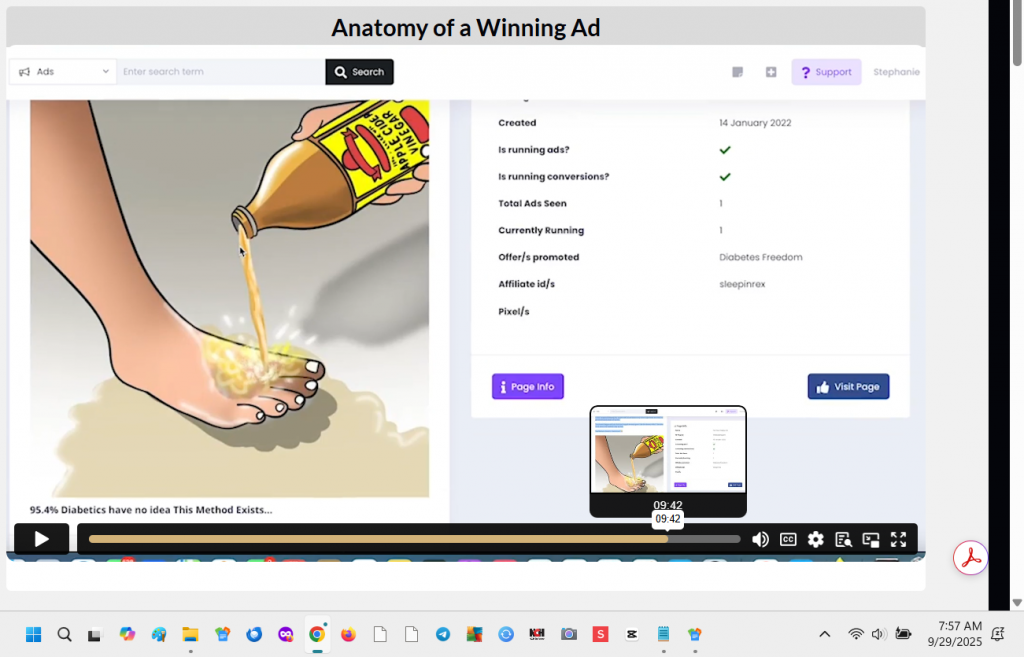Click the plus square icon in header
The height and width of the screenshot is (657, 1024).
[x=771, y=72]
